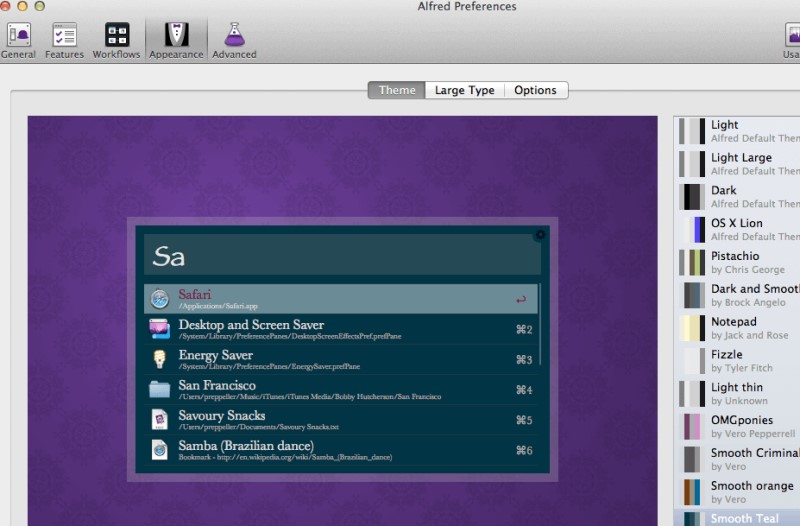Click the Smooth orange color swatch
800x526 pixels.
pos(692,492)
